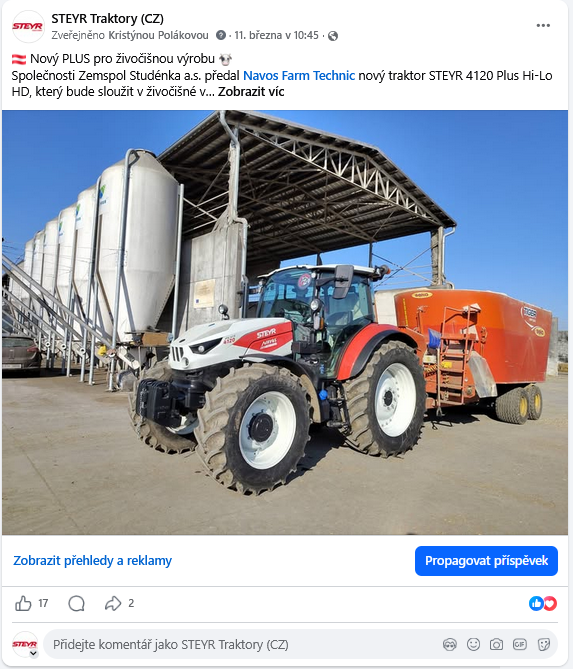
Task: Click the Like thumbs-up icon
Action: point(23,603)
